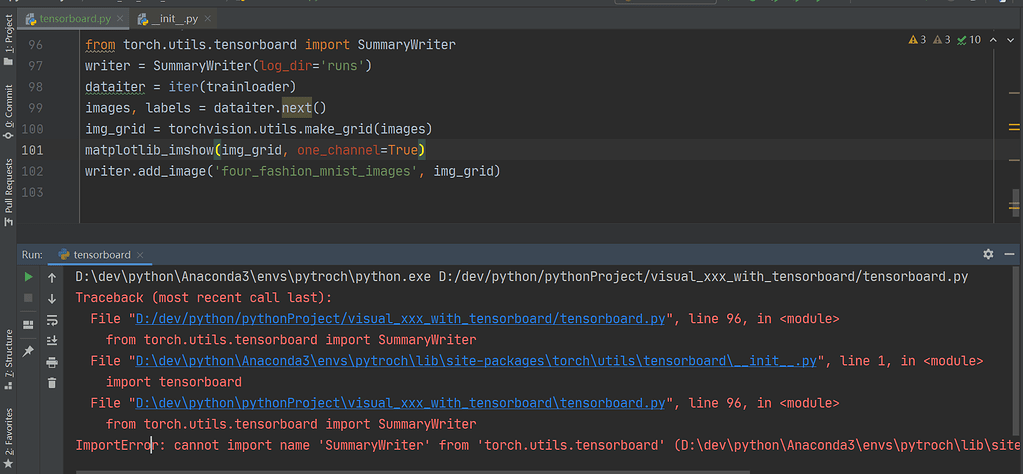Hide the Run tool window
Image resolution: width=1023 pixels, height=474 pixels.
point(1009,254)
